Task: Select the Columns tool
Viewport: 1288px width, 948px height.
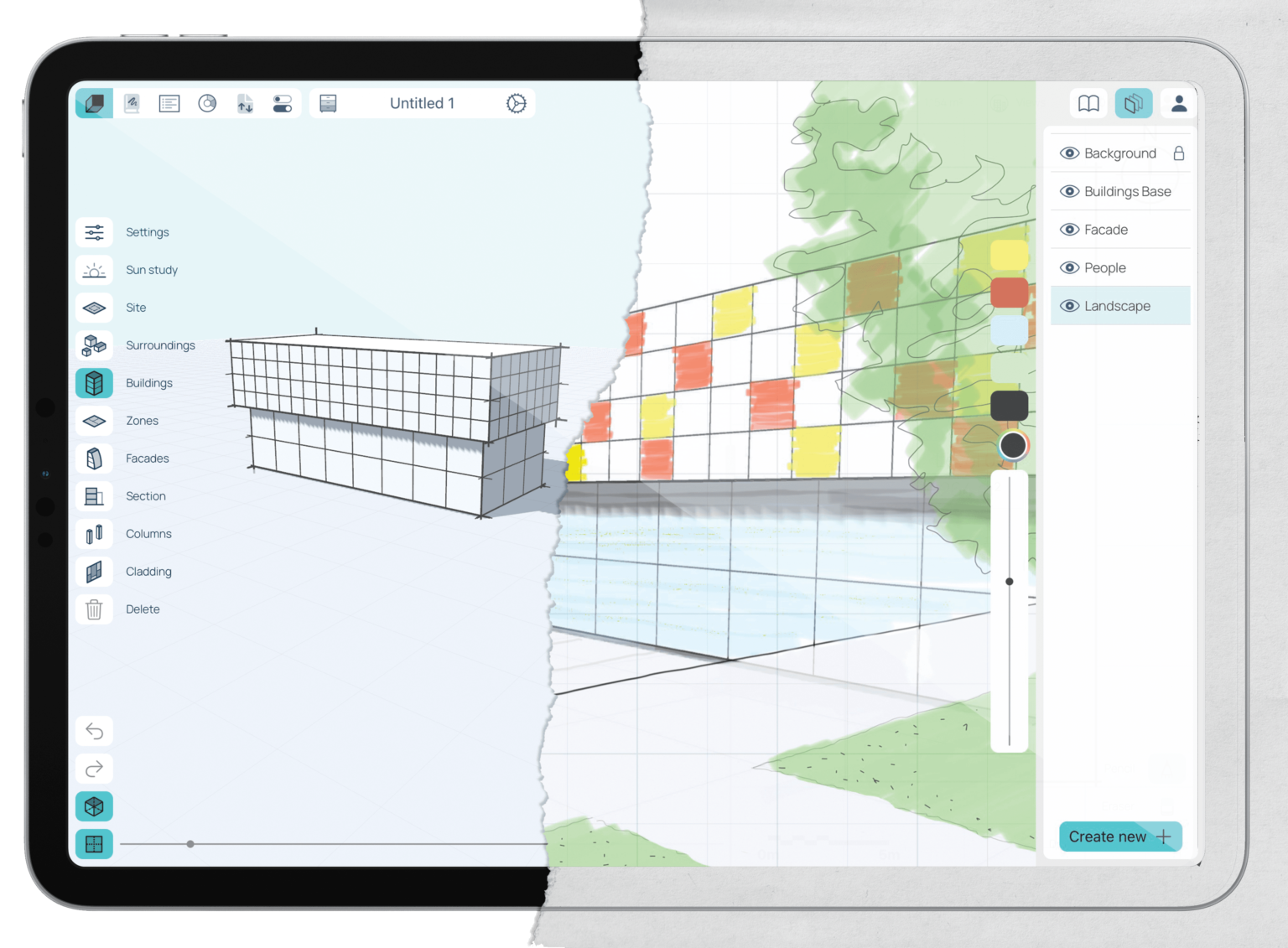Action: click(x=94, y=533)
